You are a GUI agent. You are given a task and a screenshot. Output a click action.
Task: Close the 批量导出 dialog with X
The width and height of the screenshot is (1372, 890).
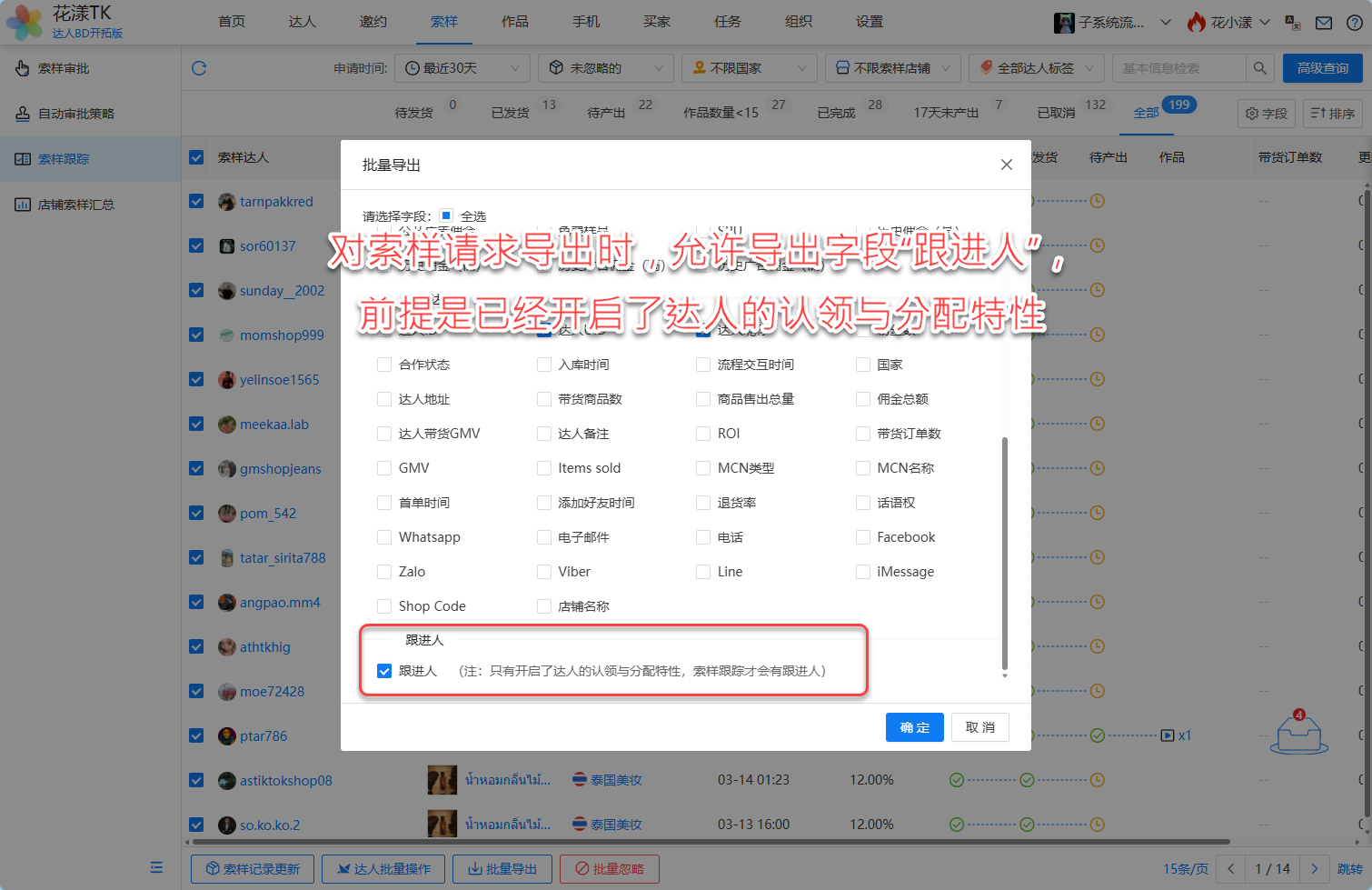[x=1006, y=165]
